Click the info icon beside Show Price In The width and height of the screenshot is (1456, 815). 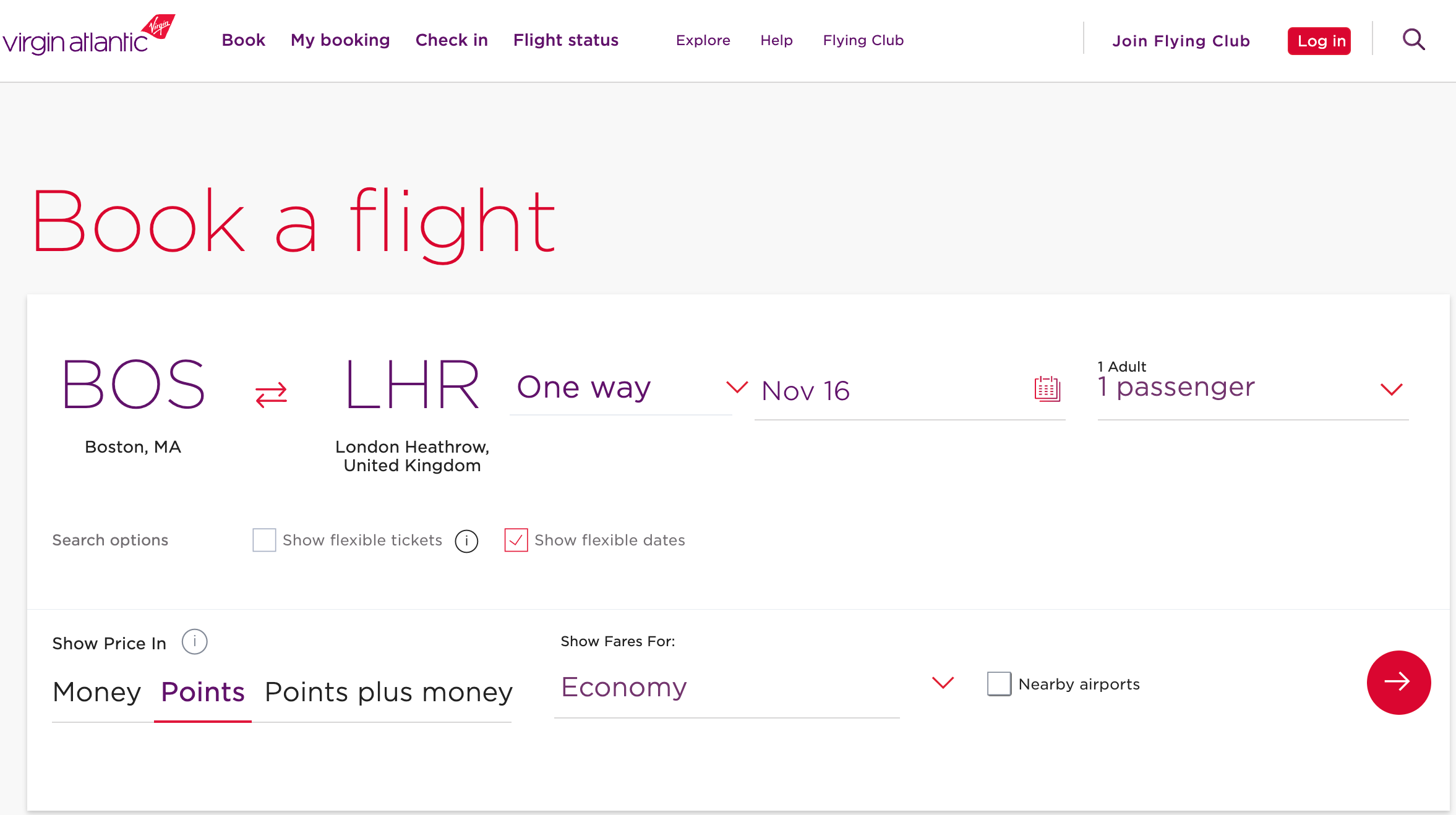(194, 642)
